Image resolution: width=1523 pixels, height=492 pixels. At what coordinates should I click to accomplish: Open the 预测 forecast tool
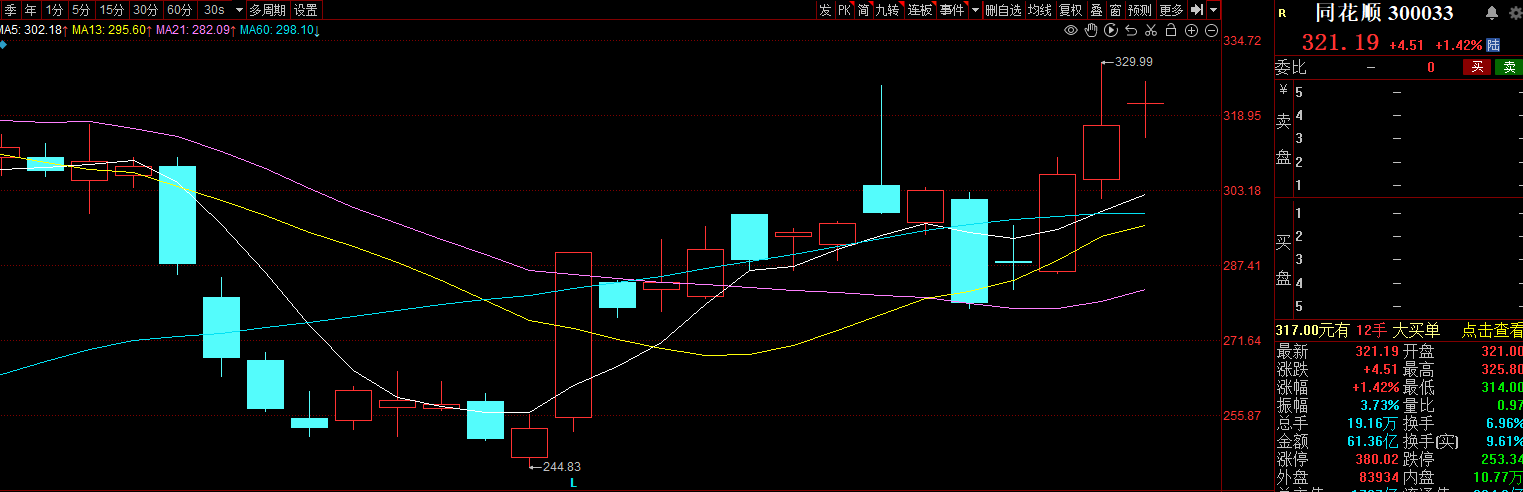pos(1140,10)
